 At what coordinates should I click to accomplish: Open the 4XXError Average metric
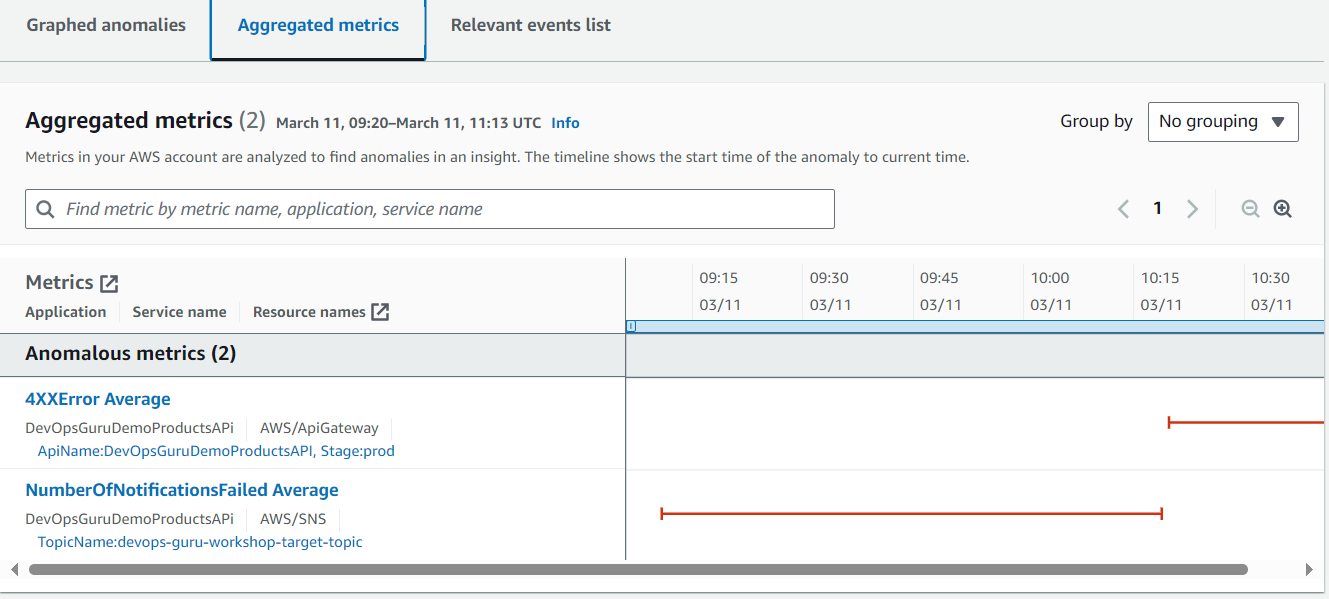pos(98,399)
